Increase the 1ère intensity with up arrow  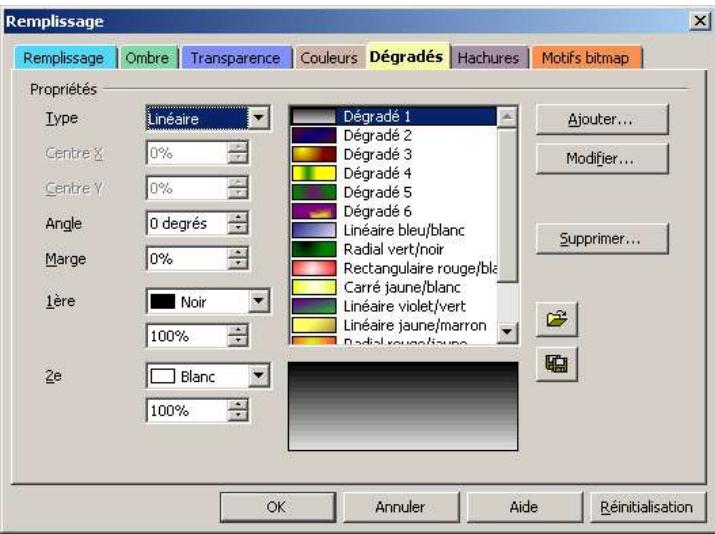point(238,330)
